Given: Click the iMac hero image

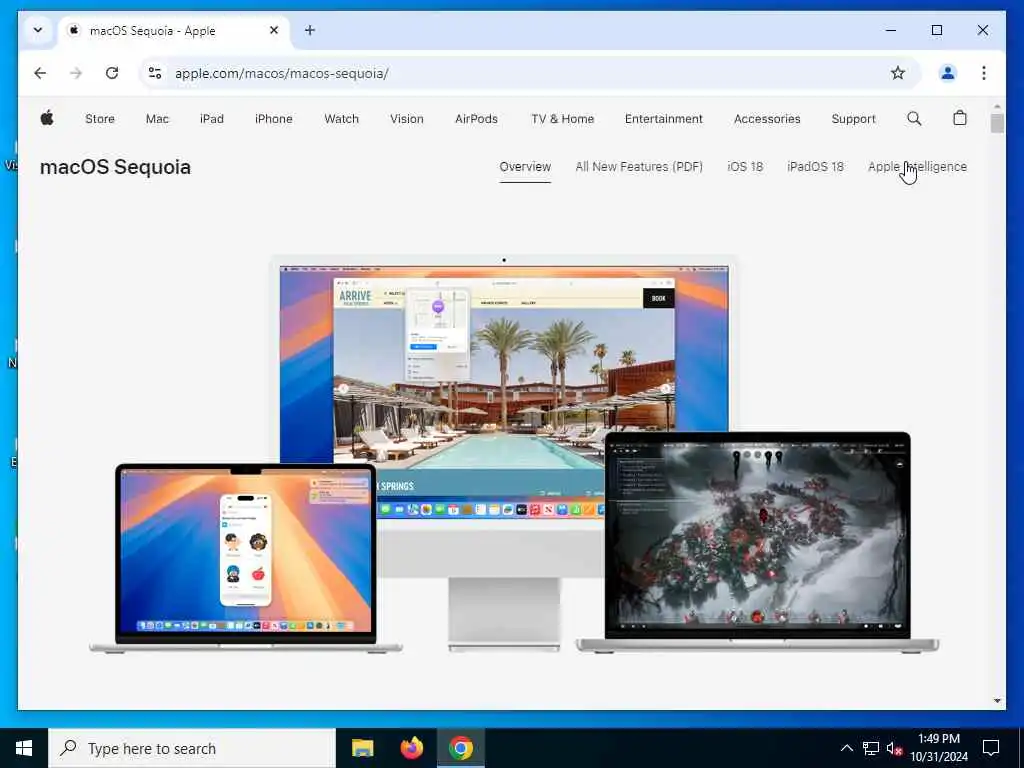Looking at the screenshot, I should [504, 392].
